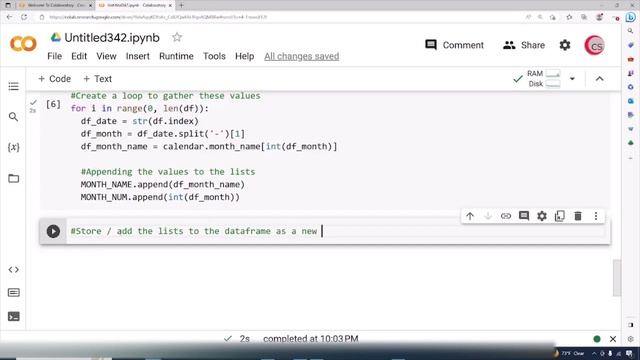Open the Table of contents sidebar icon

coord(13,86)
